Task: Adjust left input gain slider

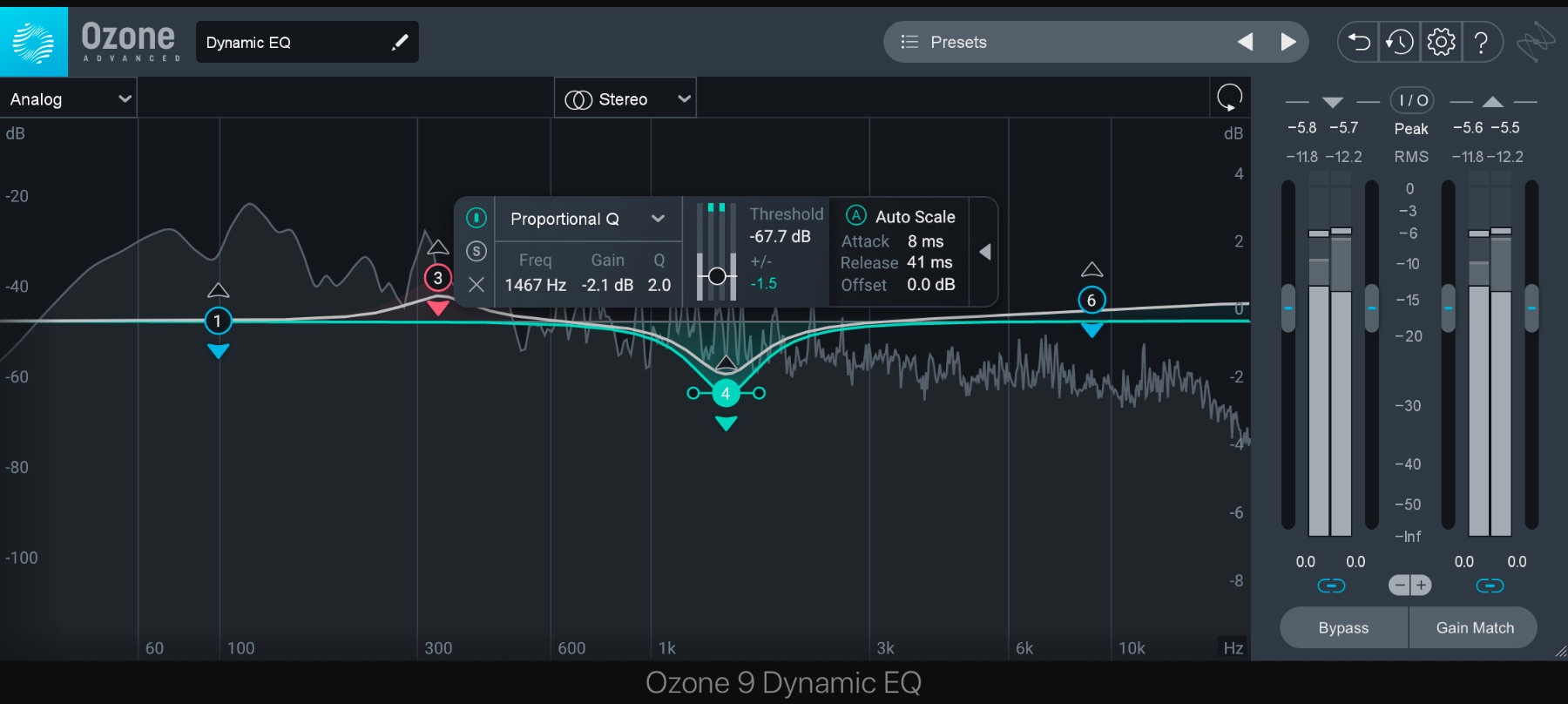Action: 1288,308
